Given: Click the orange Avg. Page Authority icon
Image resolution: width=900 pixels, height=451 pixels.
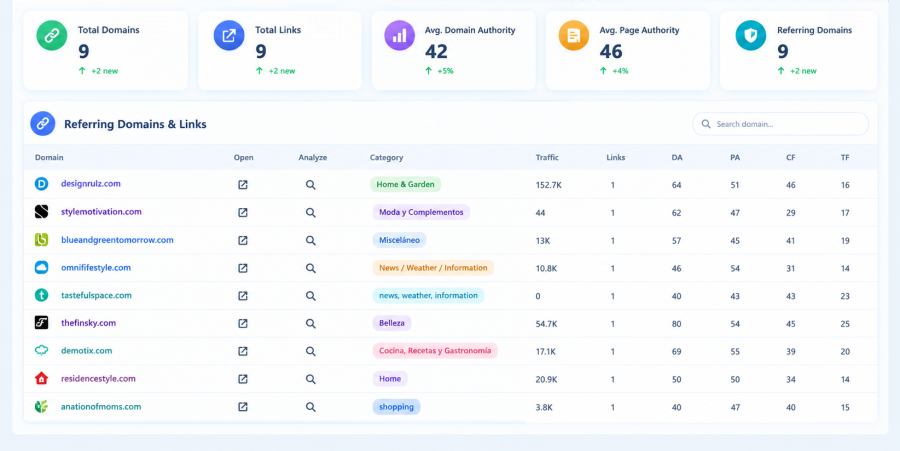Looking at the screenshot, I should (574, 36).
